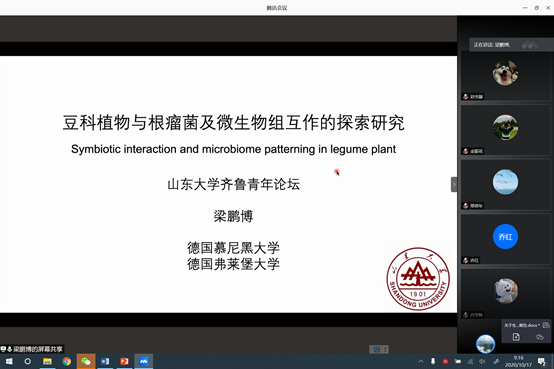
Task: Switch to Tencent Meeting taskbar icon
Action: point(143,361)
